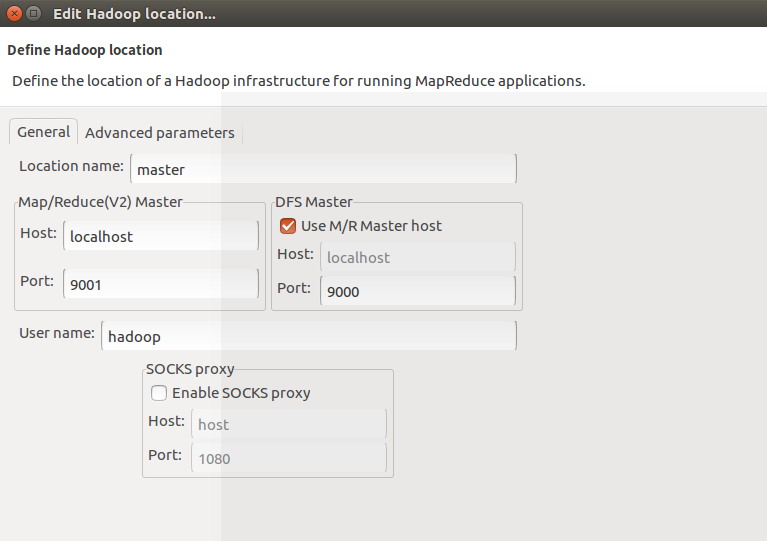Click the DFS Master Port field 9000
Screen dimensions: 767x541
[x=418, y=291]
